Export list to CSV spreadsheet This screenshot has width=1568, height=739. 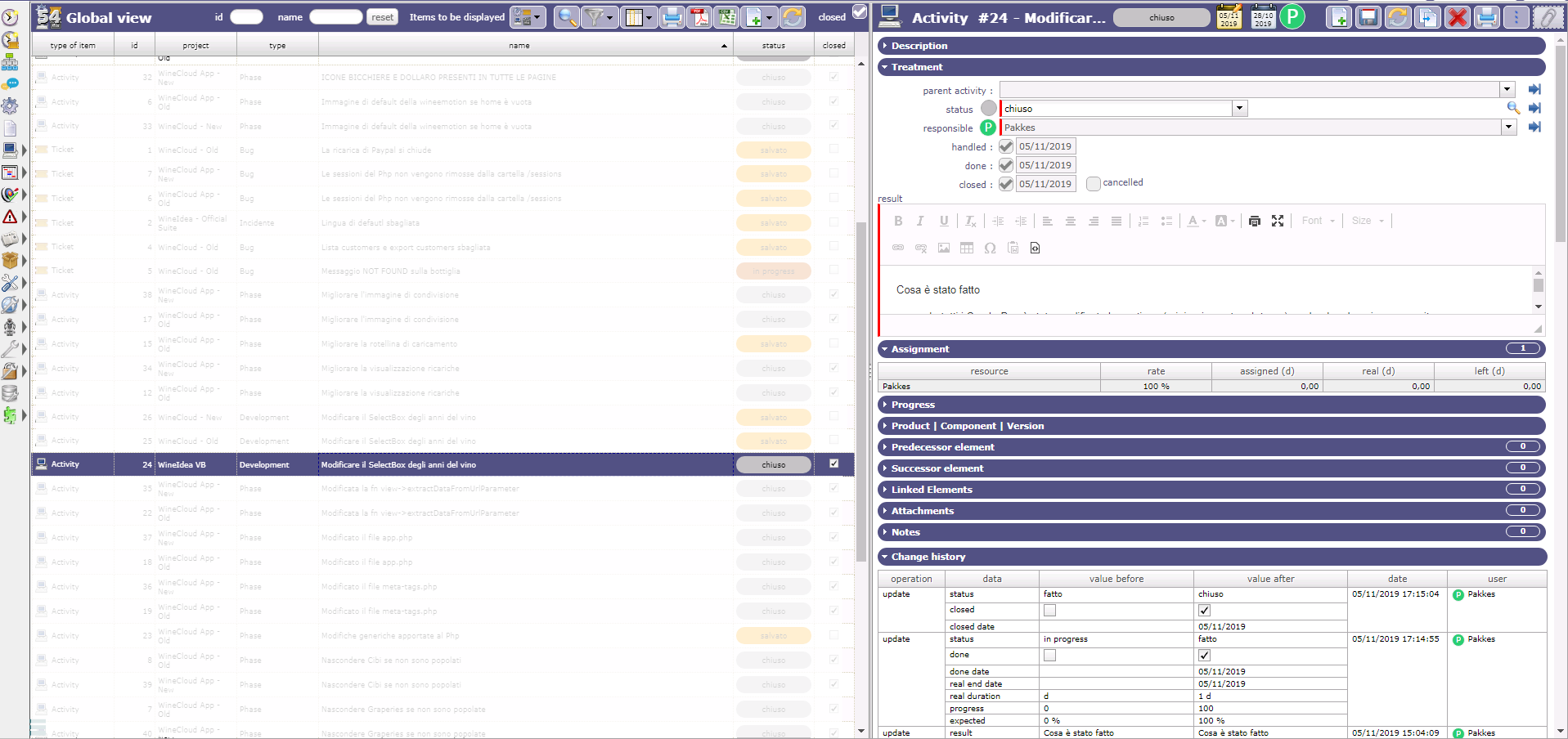point(726,17)
